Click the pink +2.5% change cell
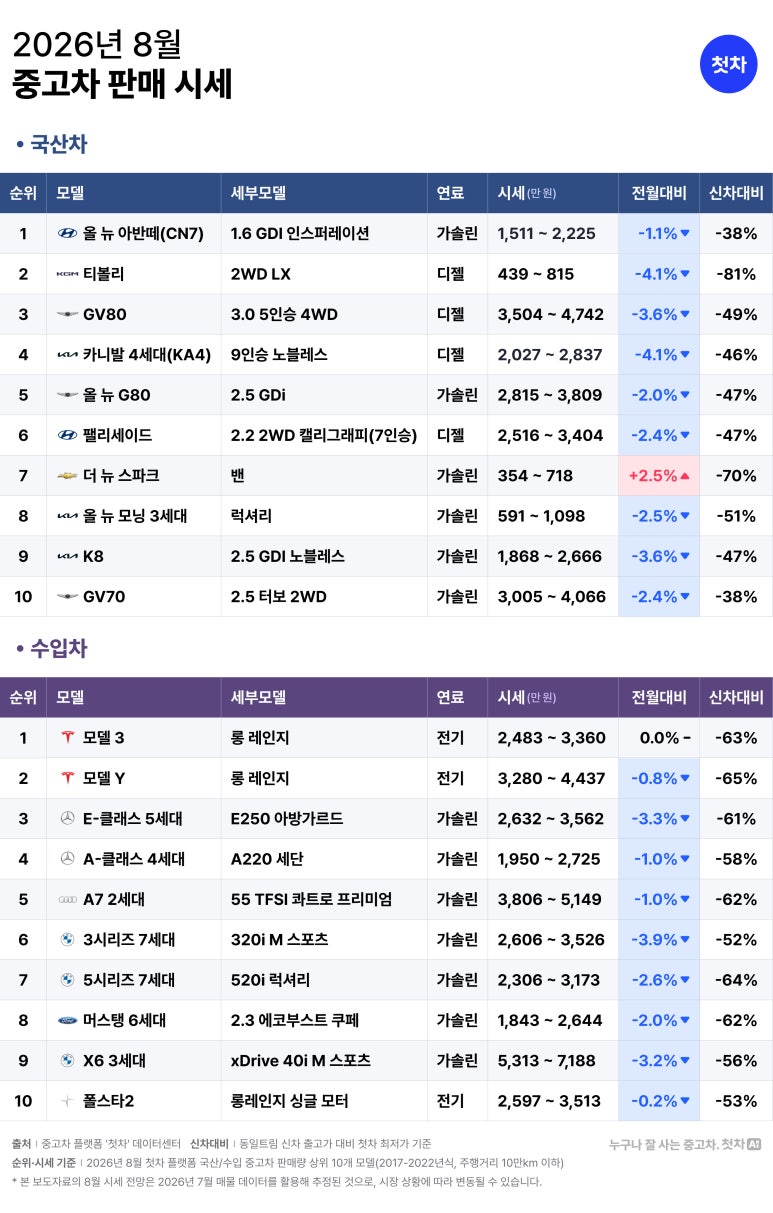Image resolution: width=773 pixels, height=1213 pixels. point(658,476)
